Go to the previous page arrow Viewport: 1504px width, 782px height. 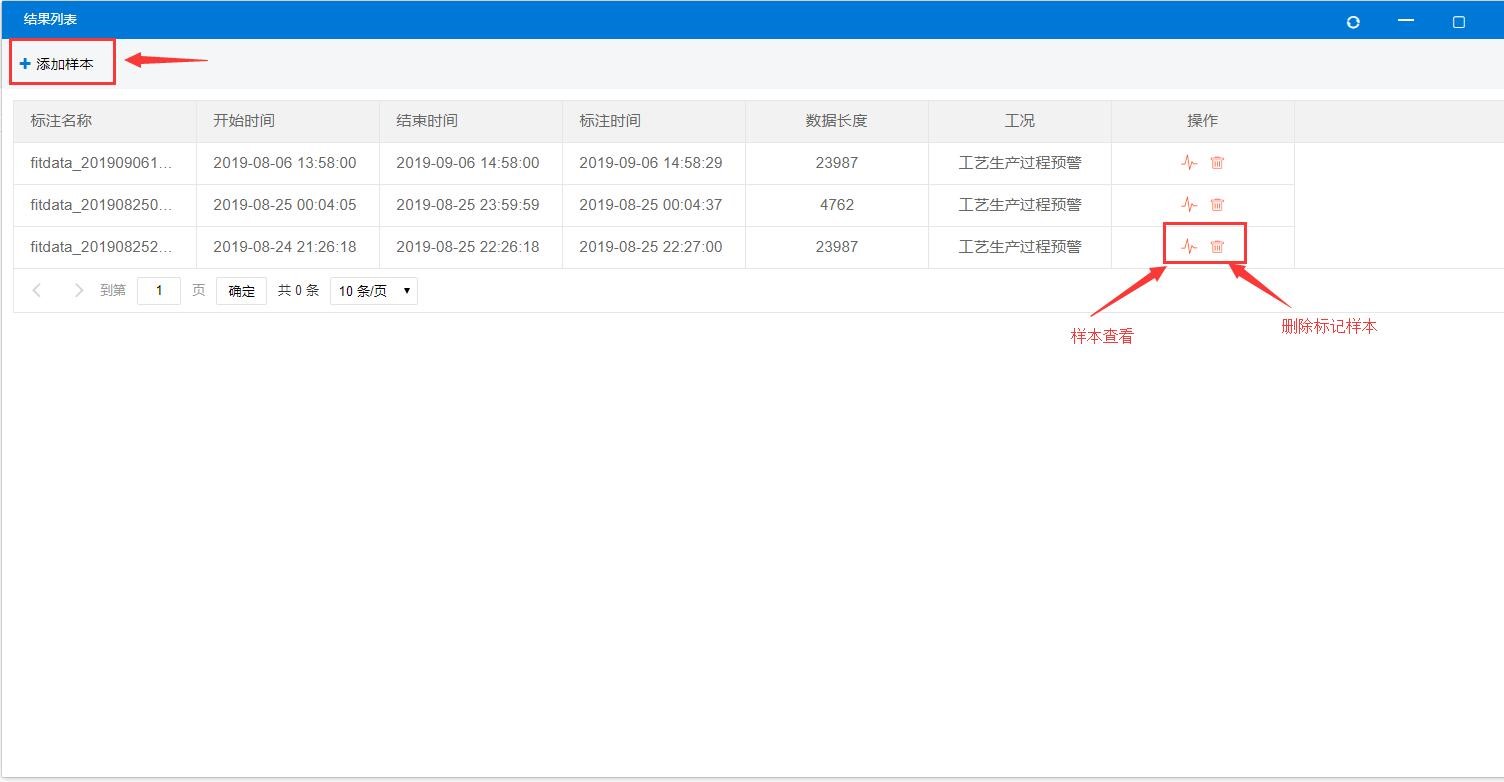click(37, 291)
